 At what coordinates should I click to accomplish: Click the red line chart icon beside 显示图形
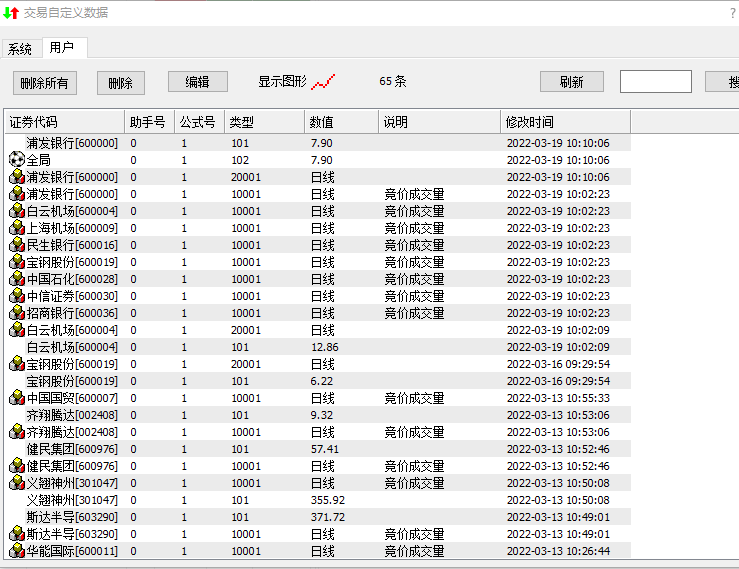click(x=323, y=82)
